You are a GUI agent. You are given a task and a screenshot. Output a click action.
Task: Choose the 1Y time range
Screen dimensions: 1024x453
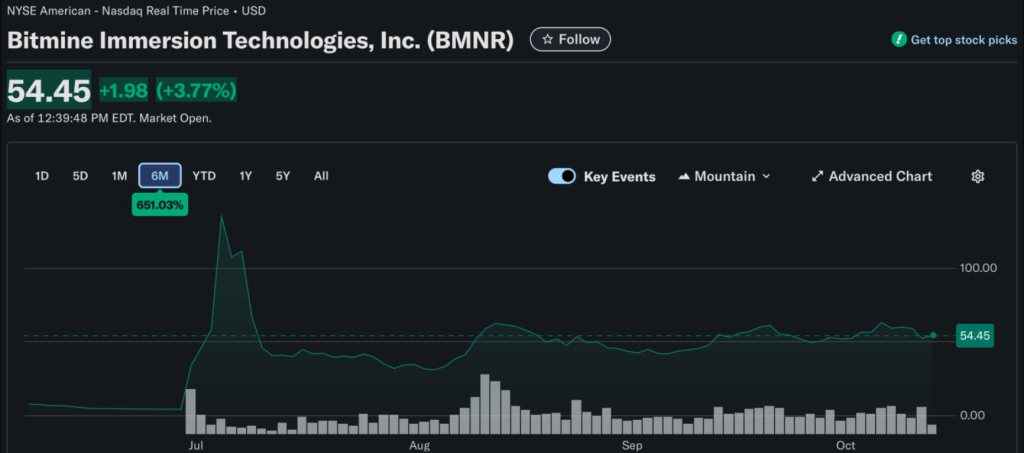(245, 176)
